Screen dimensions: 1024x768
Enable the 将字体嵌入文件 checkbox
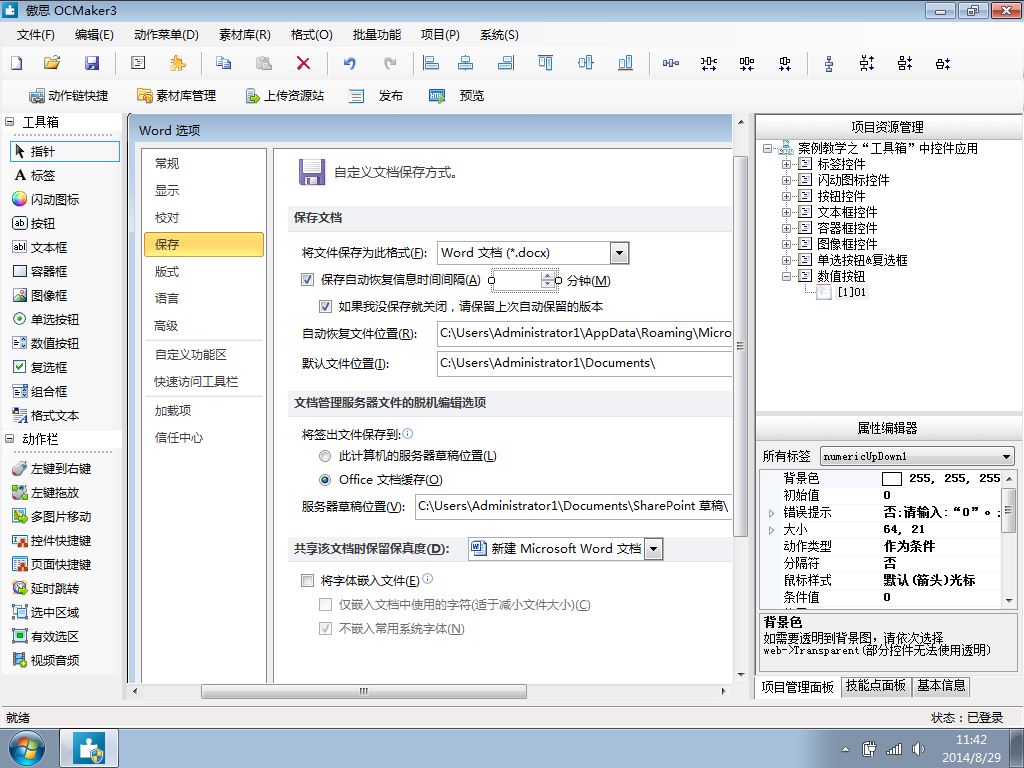click(308, 580)
